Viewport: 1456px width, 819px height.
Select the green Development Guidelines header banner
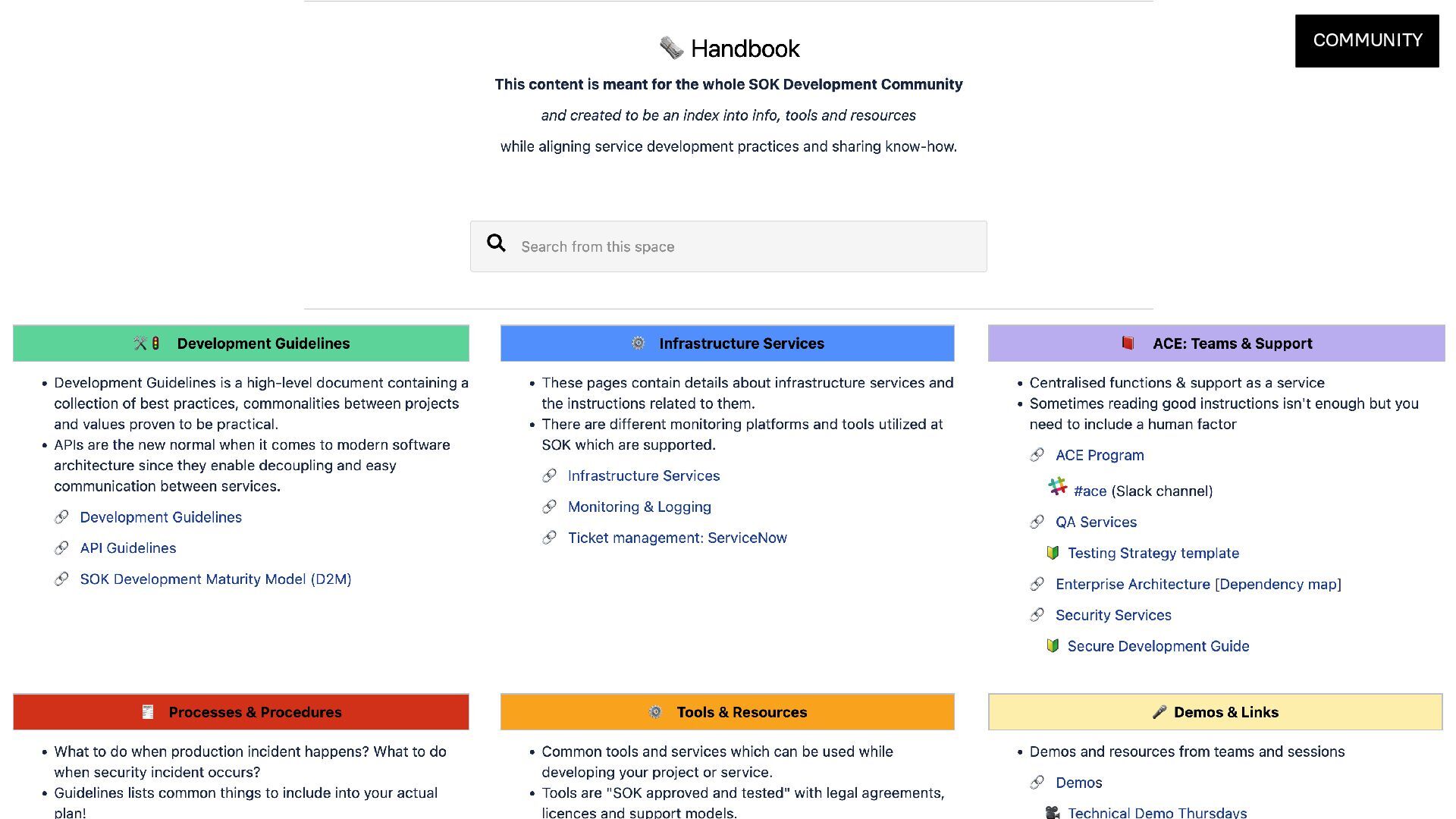pos(241,344)
